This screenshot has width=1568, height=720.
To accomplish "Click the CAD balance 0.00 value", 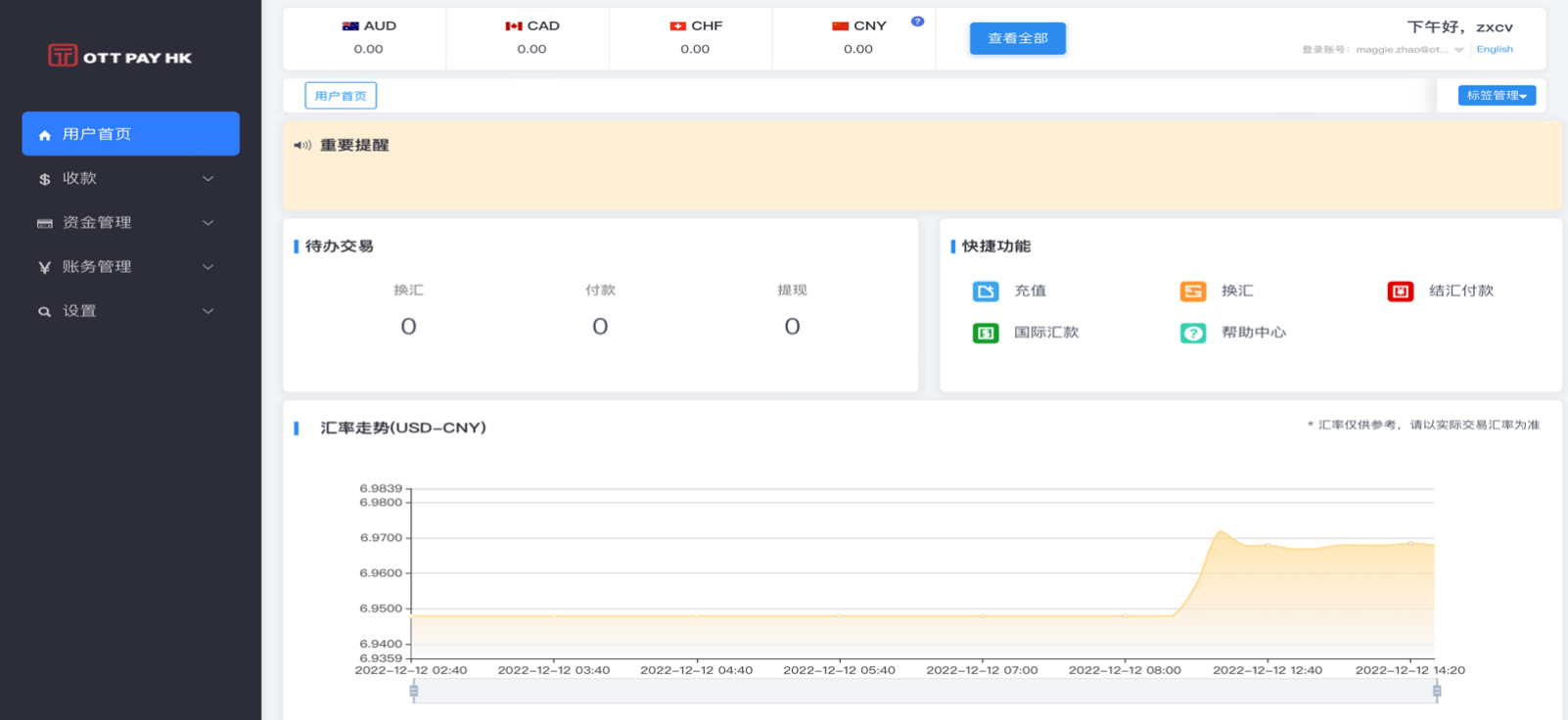I will (x=531, y=49).
